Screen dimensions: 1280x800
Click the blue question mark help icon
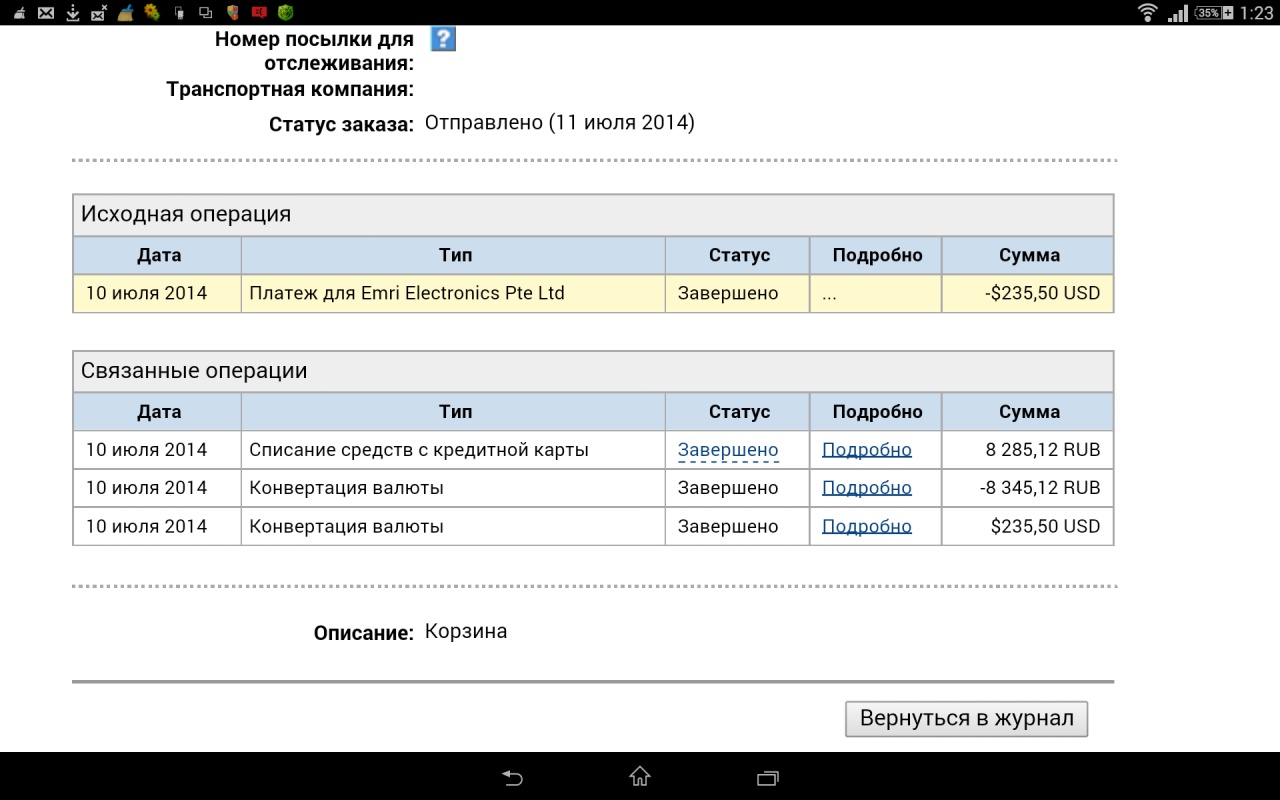[x=443, y=39]
